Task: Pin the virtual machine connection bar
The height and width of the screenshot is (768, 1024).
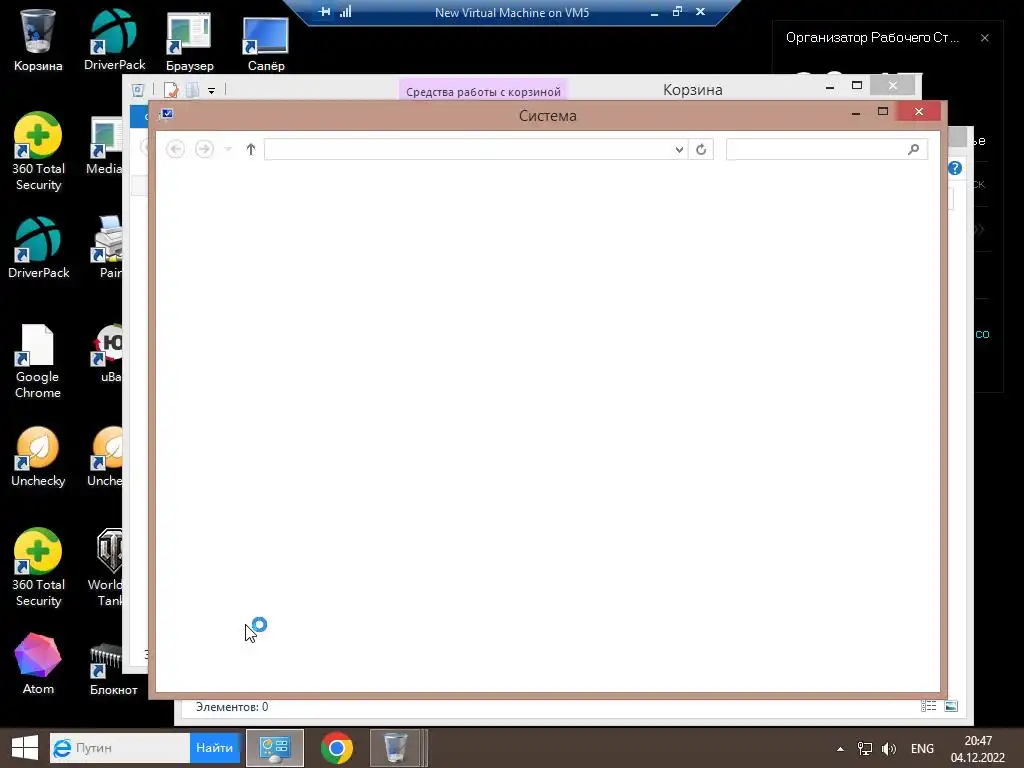Action: coord(324,11)
